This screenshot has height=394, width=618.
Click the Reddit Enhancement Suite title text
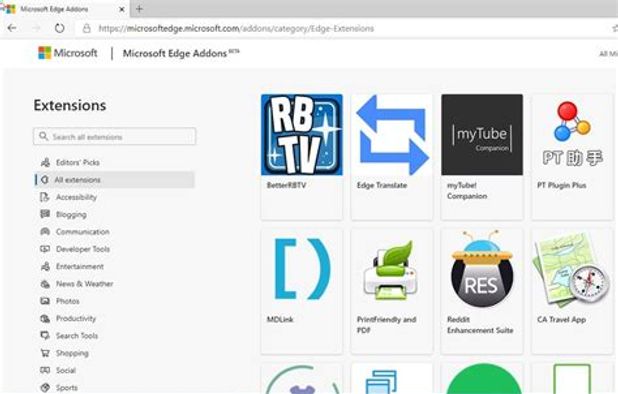[x=480, y=325]
